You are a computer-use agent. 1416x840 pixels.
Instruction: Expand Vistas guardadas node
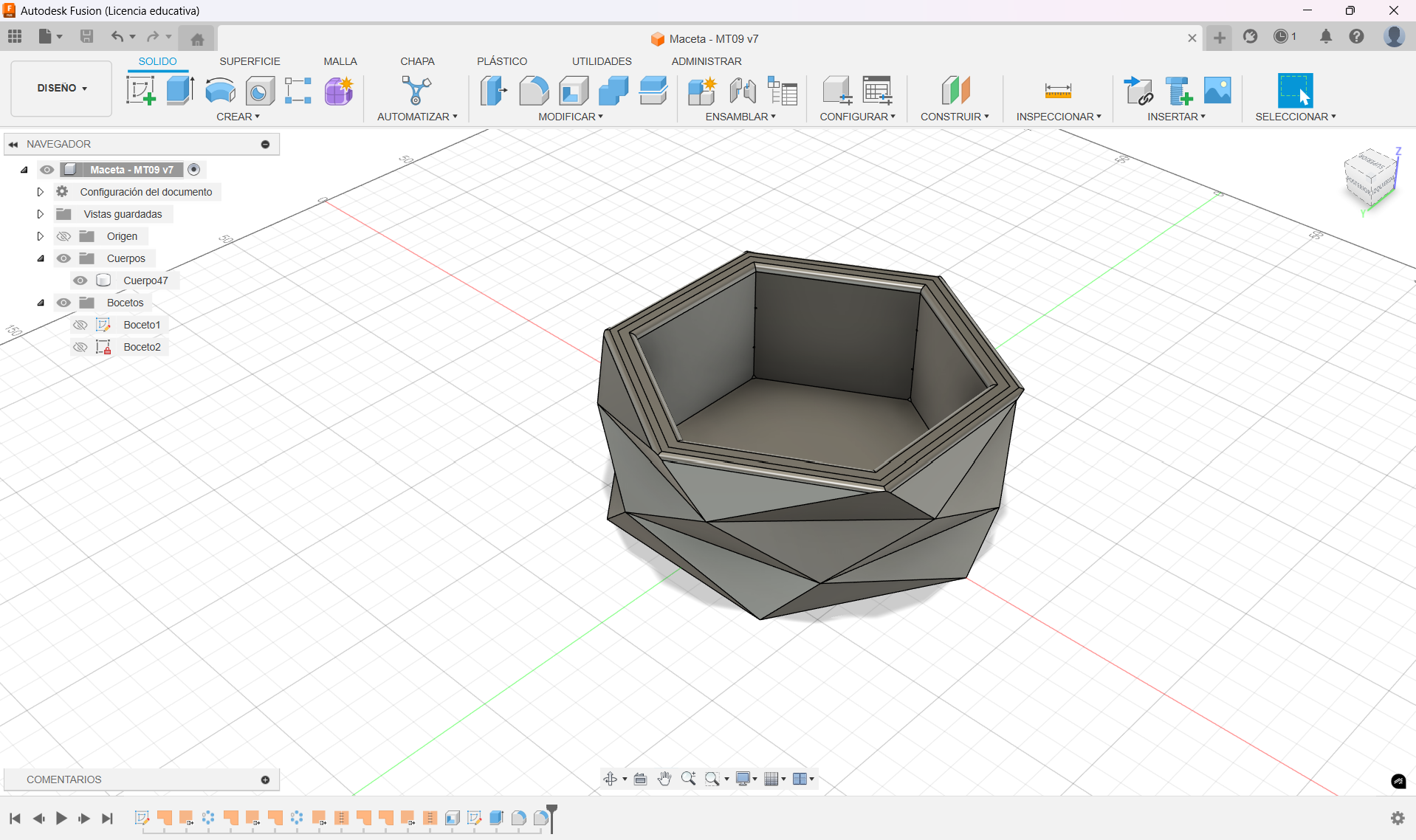pyautogui.click(x=41, y=214)
